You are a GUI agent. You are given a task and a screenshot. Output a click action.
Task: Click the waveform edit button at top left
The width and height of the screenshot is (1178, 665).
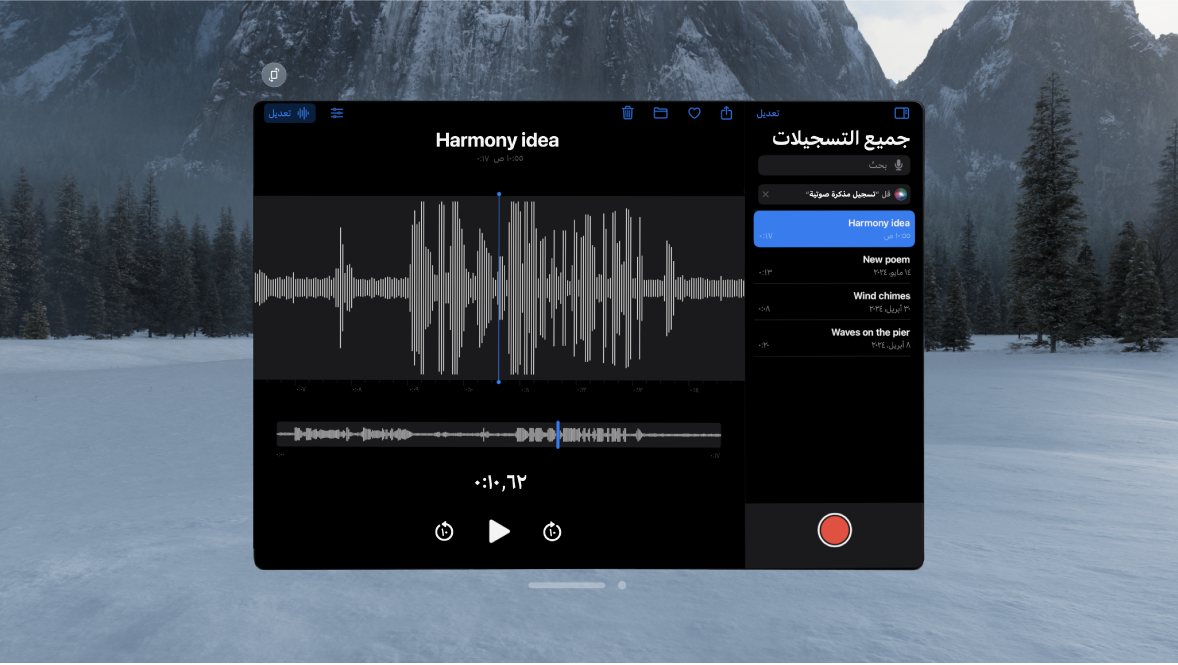(x=289, y=113)
